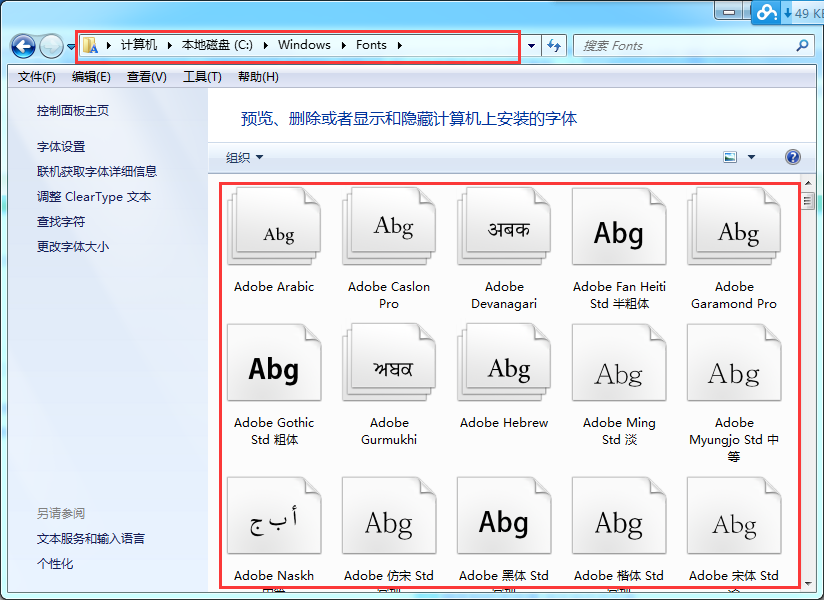Image resolution: width=824 pixels, height=600 pixels.
Task: Click the font list scroll-down arrow
Action: (808, 583)
